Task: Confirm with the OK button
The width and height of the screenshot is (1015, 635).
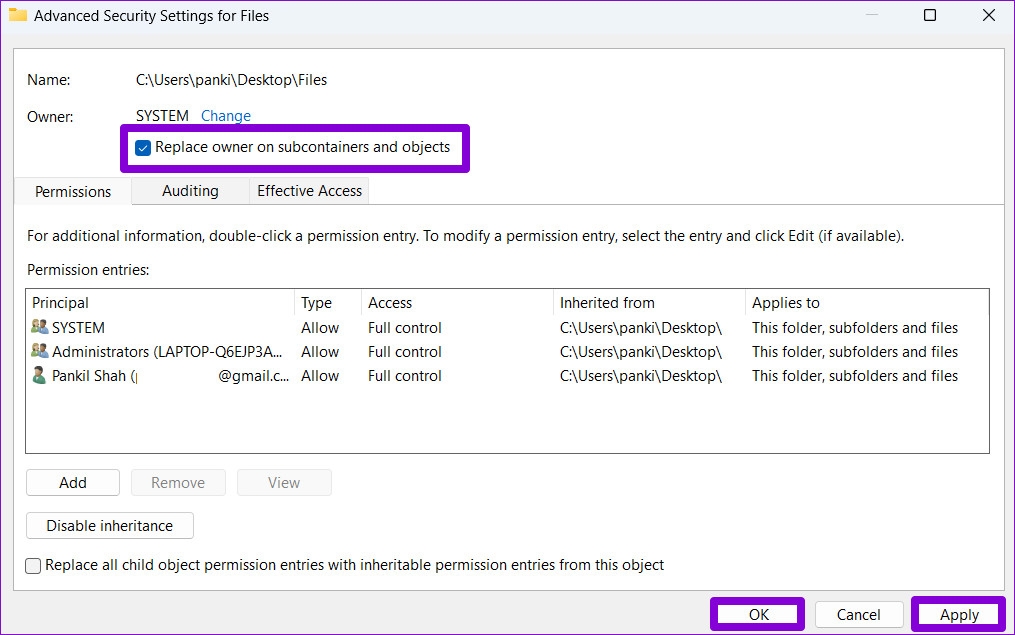Action: tap(759, 614)
